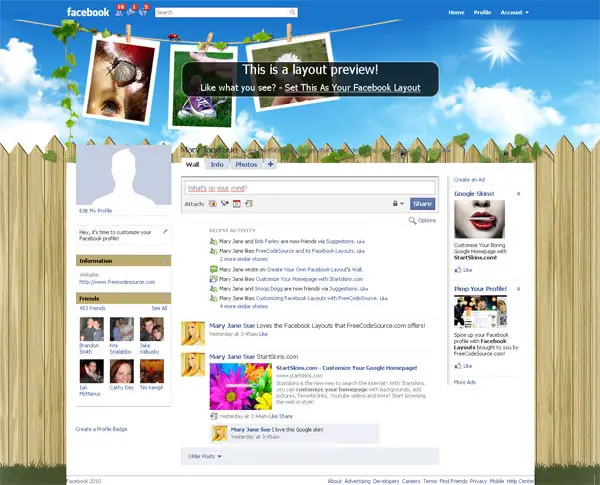Open Jake Valkusky friend thumbnail
Viewport: 600px width, 485px height.
152,329
